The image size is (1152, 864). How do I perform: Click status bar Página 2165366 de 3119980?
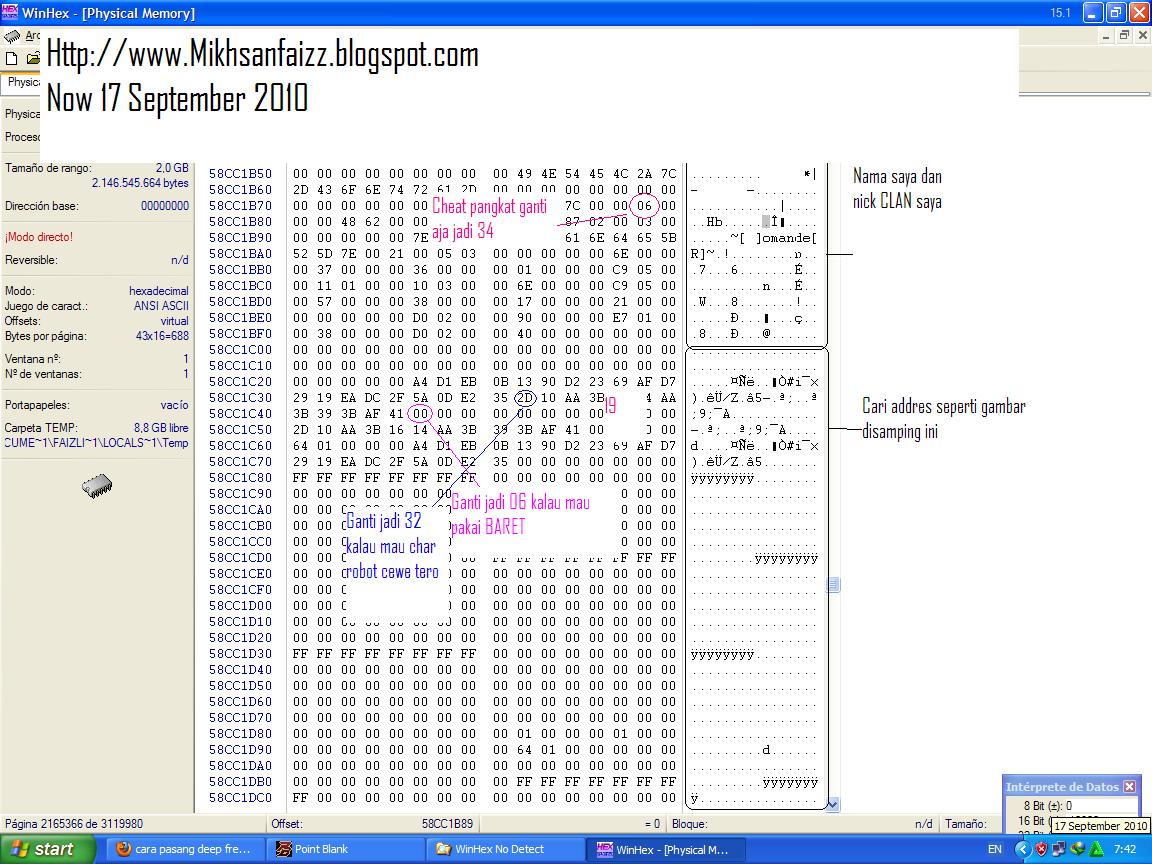74,824
